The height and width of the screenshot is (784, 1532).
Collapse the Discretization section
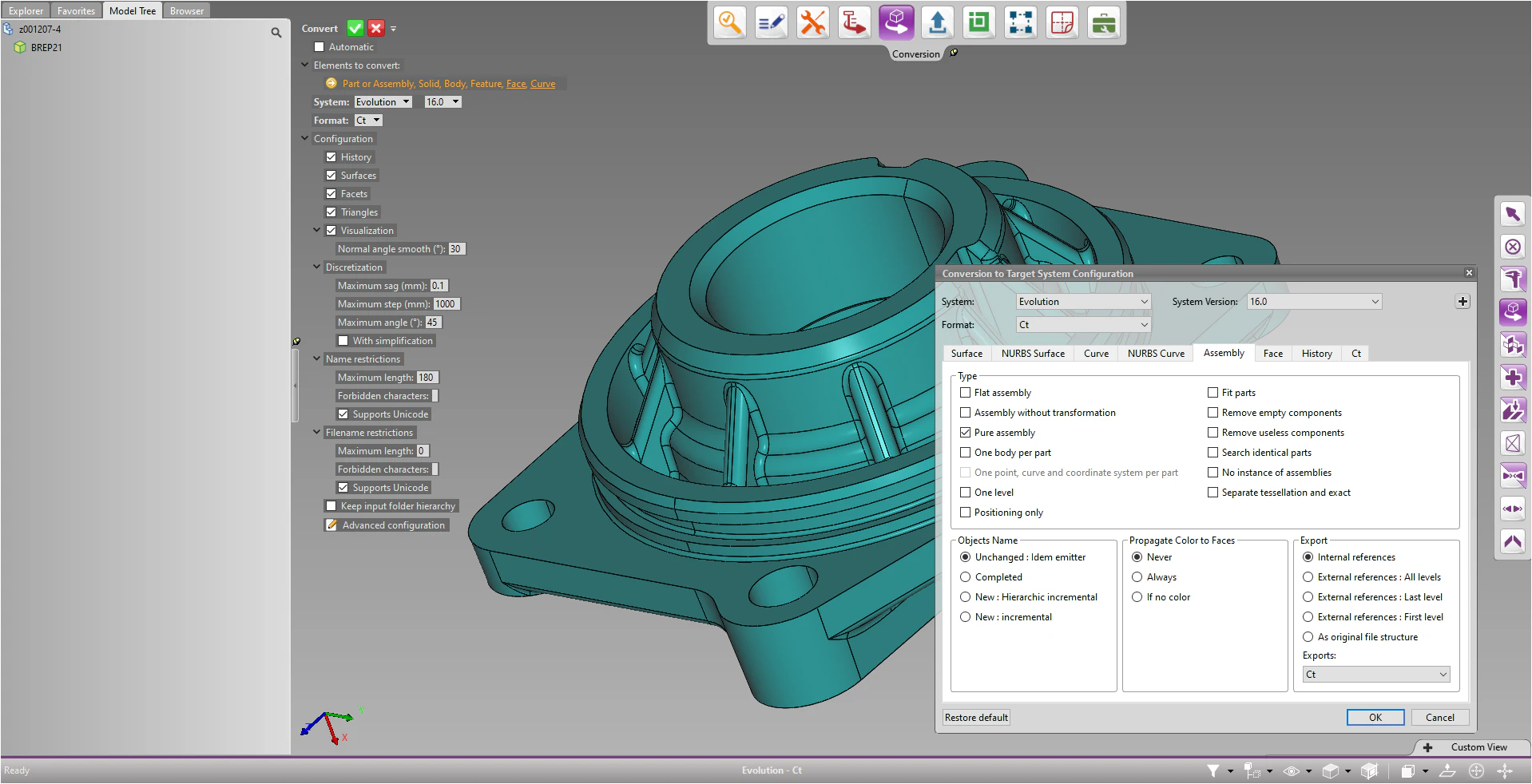[317, 267]
